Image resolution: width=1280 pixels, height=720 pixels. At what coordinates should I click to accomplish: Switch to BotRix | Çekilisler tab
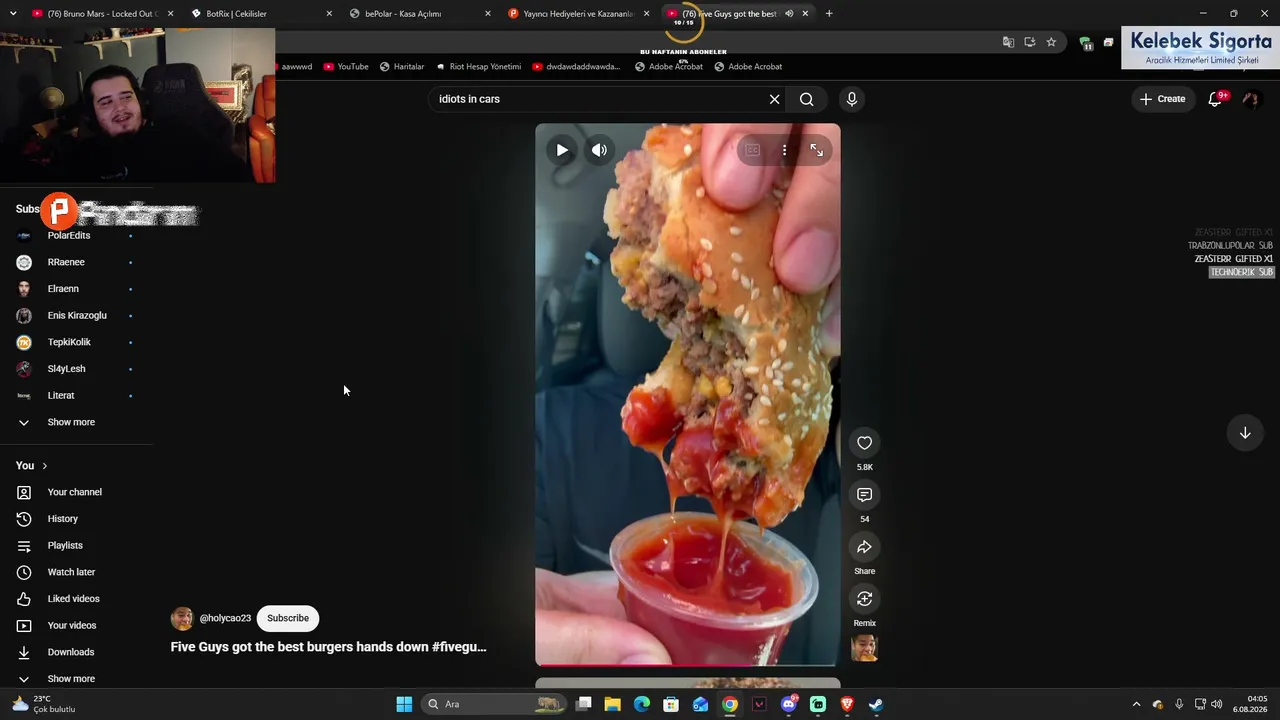coord(261,14)
